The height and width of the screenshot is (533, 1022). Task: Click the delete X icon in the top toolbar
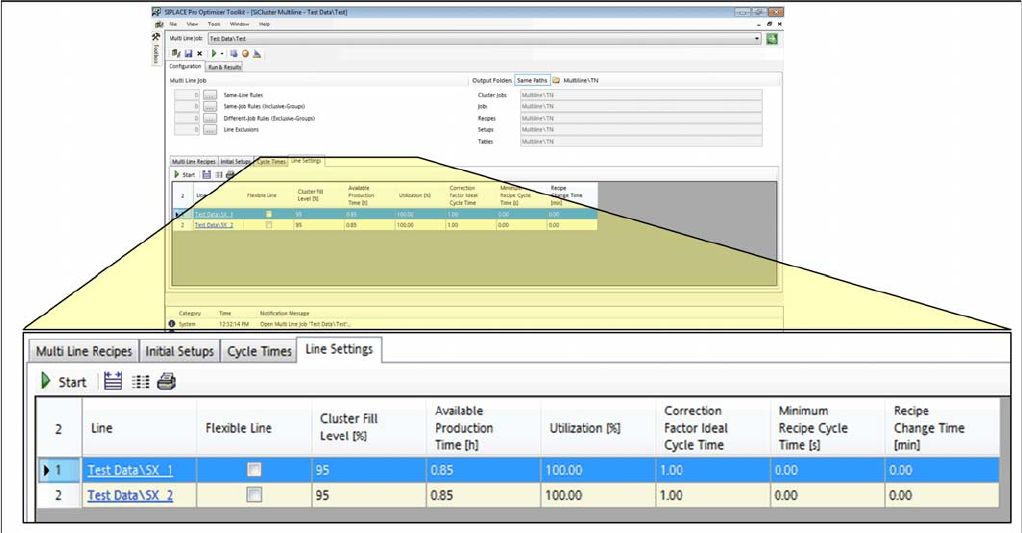[199, 53]
